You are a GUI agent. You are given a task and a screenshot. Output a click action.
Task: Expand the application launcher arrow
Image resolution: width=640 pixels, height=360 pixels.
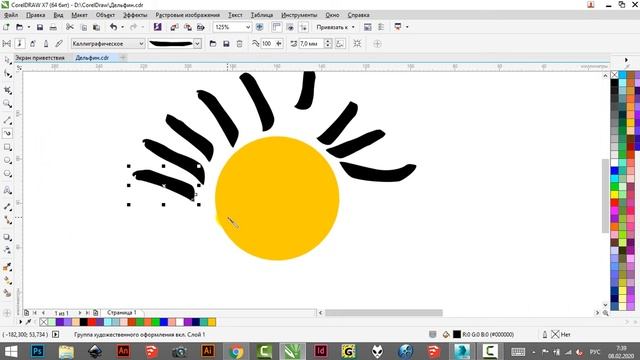pos(407,27)
